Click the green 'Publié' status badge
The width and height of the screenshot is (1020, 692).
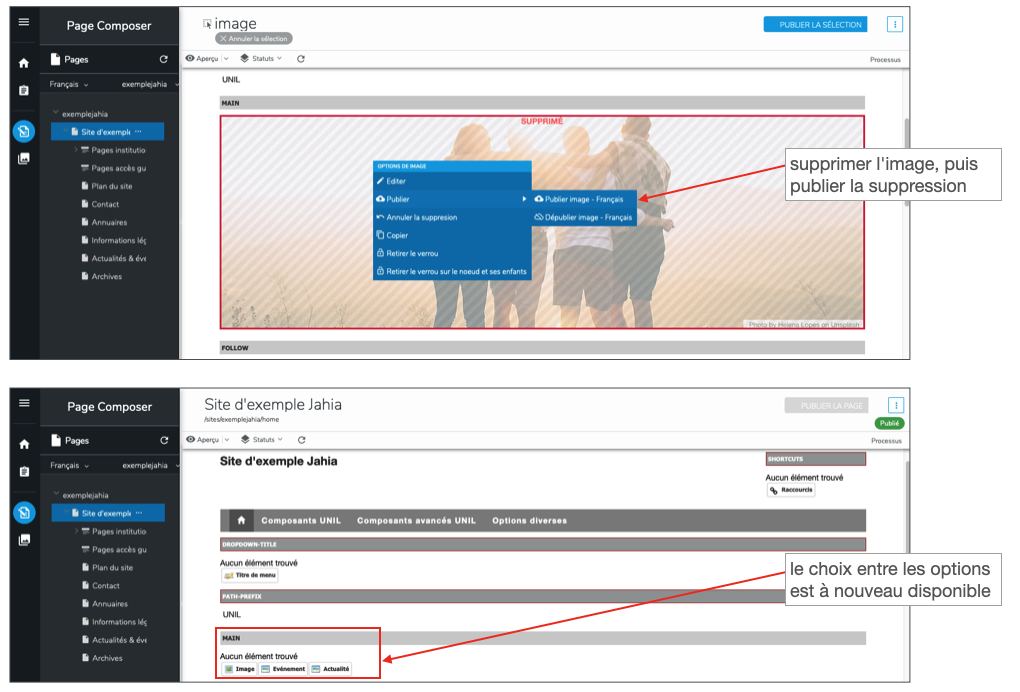(x=888, y=423)
